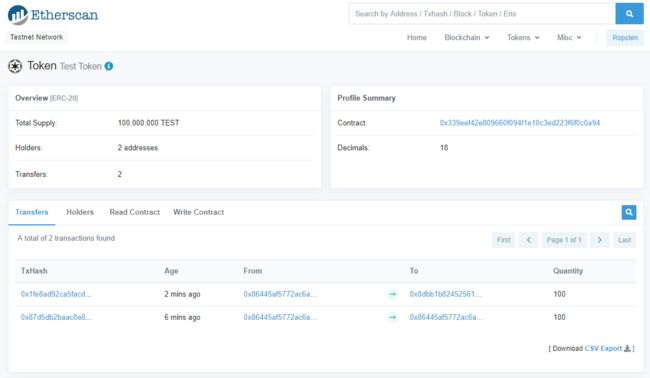This screenshot has height=378, width=650.
Task: Click the search address input field
Action: (482, 14)
